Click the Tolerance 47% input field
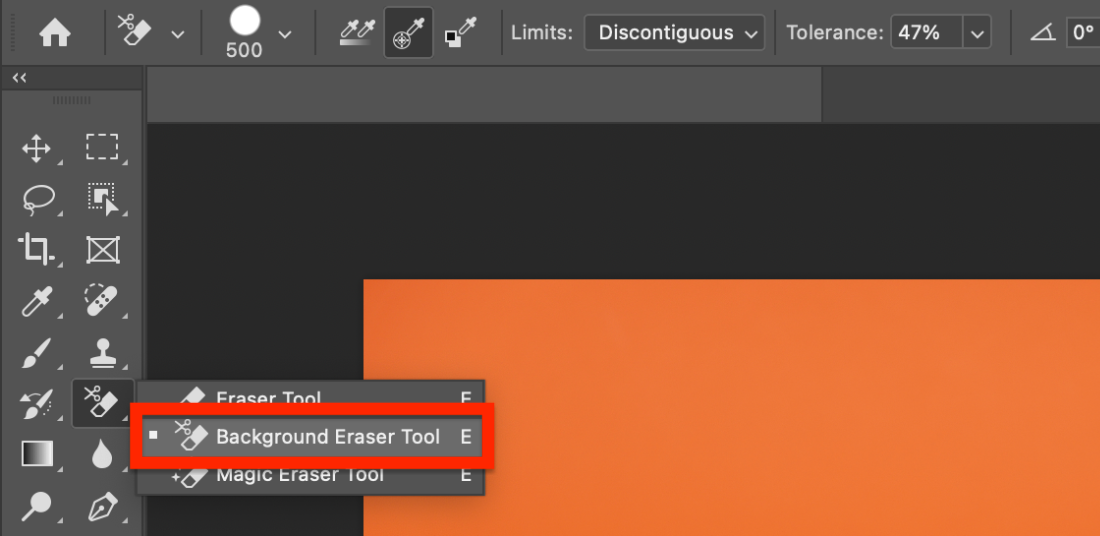 point(924,33)
